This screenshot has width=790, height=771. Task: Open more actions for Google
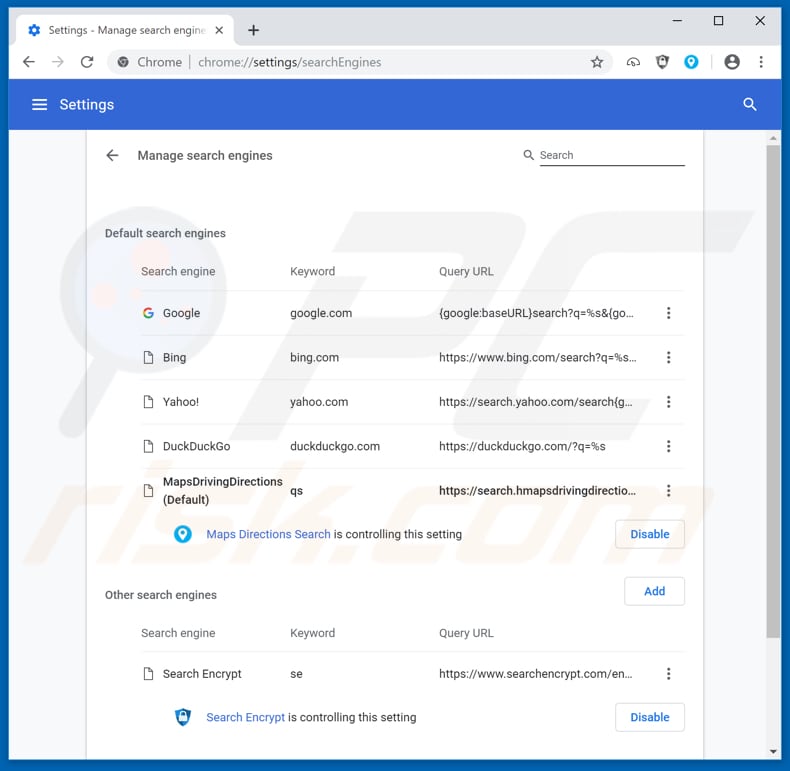pos(669,313)
